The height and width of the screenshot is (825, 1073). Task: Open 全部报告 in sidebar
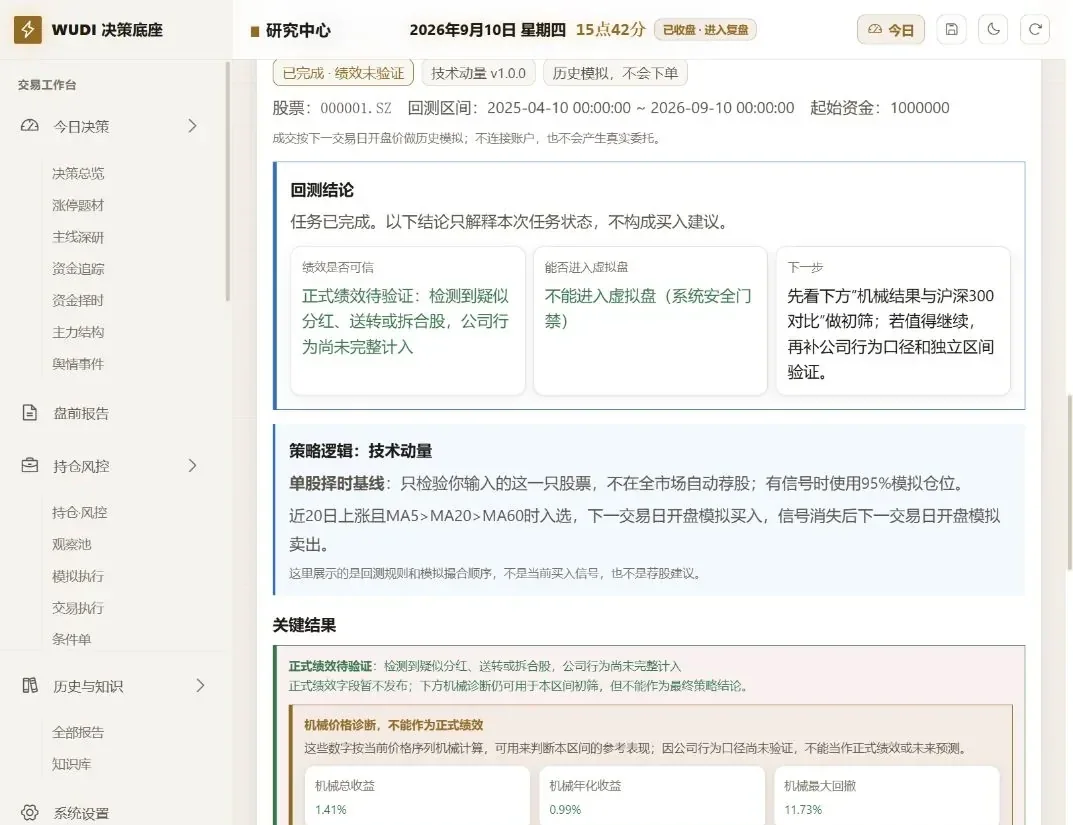(x=78, y=732)
